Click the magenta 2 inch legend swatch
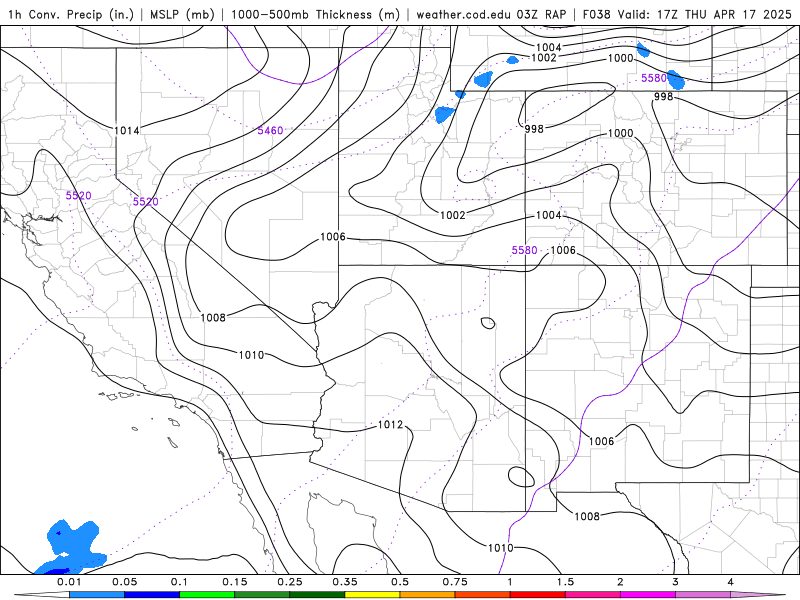Image resolution: width=800 pixels, height=600 pixels. coord(648,594)
